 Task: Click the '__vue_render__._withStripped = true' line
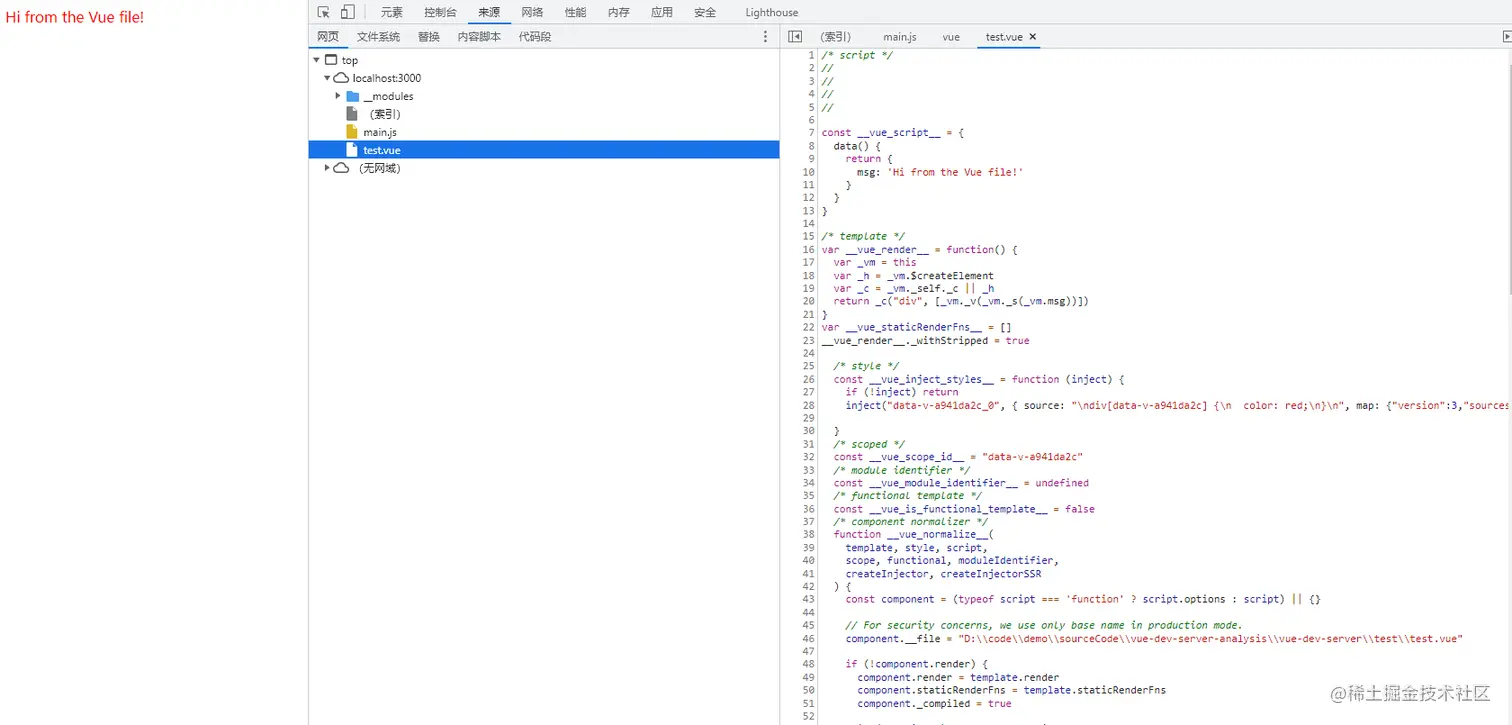tap(925, 341)
